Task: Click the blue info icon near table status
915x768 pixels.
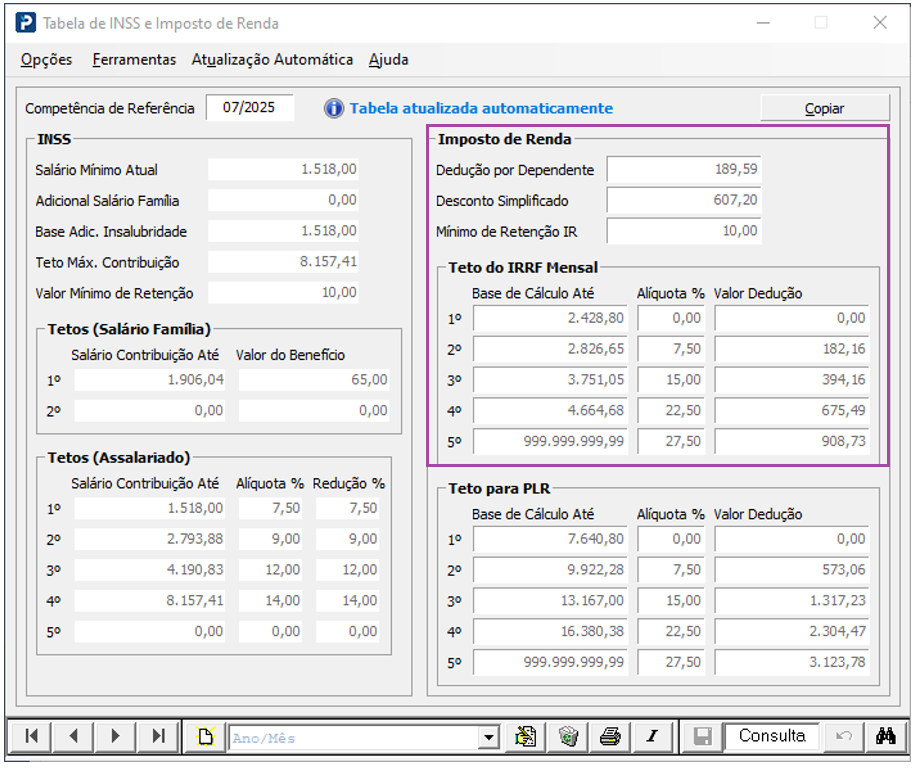Action: coord(334,109)
